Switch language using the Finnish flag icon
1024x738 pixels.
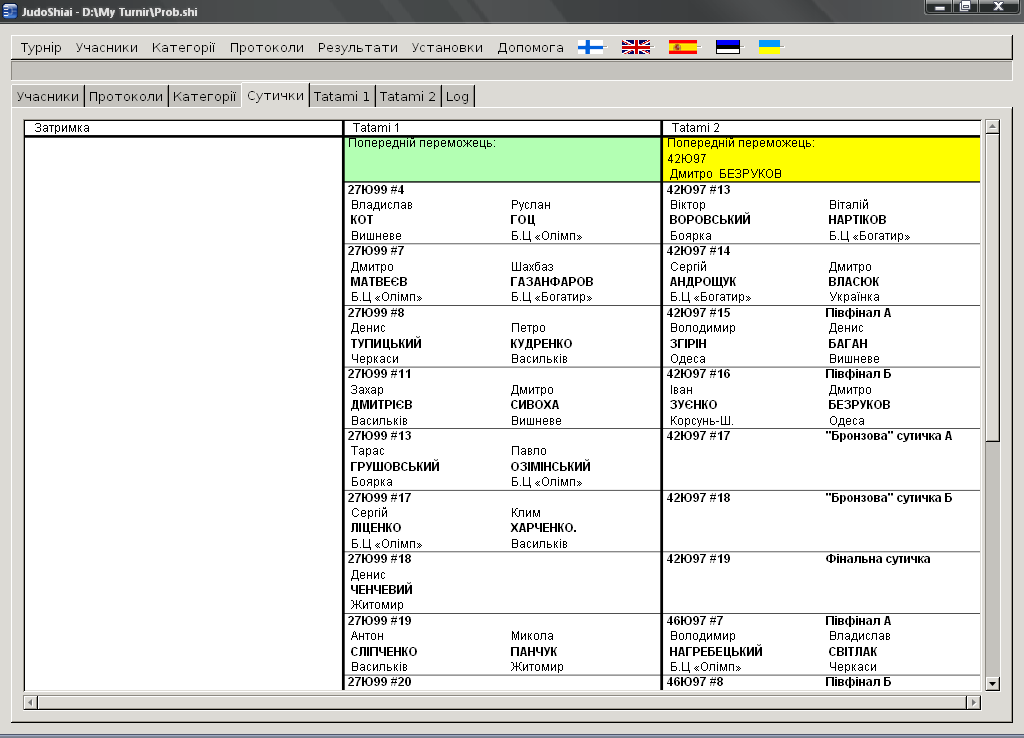point(591,47)
